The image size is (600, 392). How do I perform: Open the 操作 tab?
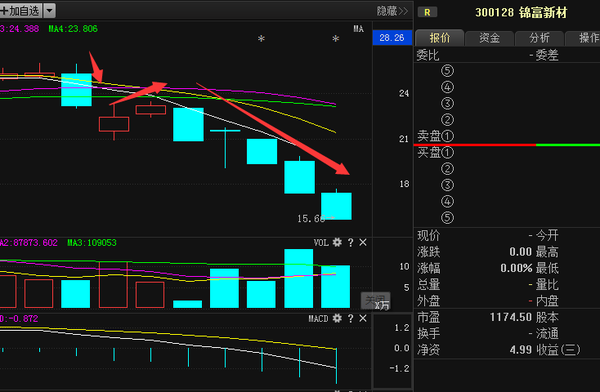584,38
